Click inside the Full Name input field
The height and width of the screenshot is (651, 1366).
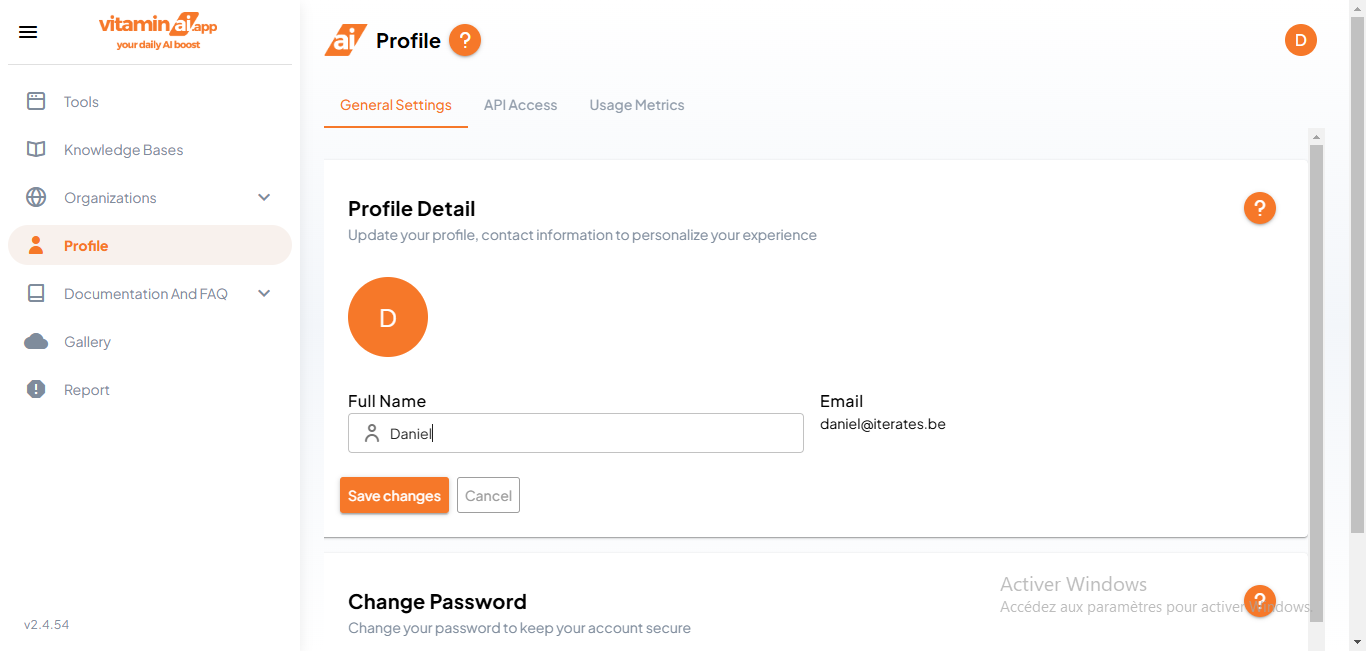click(576, 432)
